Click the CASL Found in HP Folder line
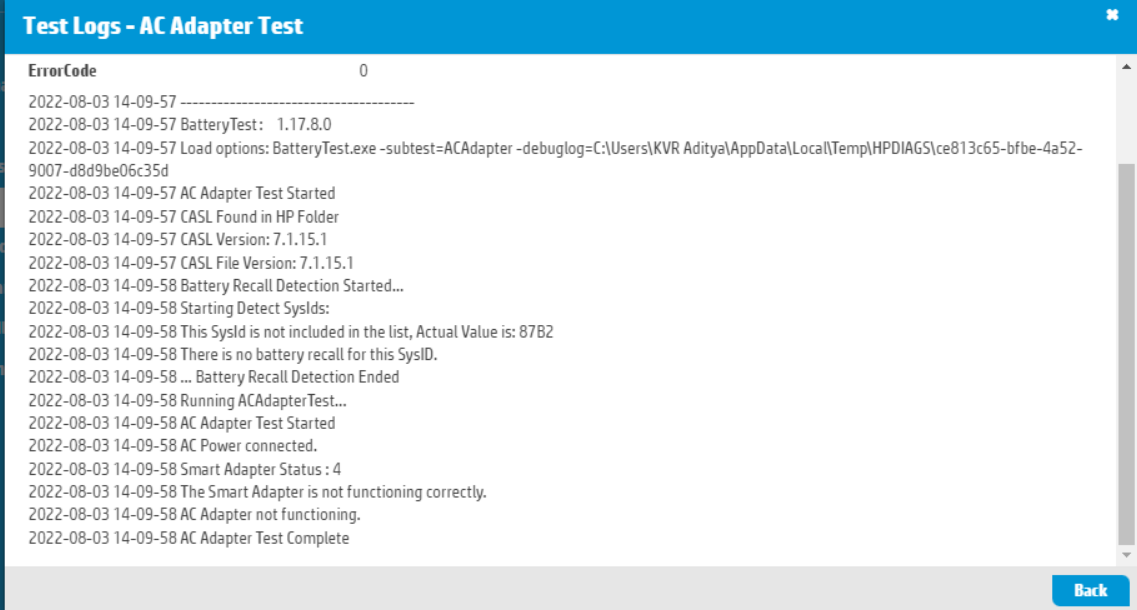The image size is (1137, 610). pos(183,217)
